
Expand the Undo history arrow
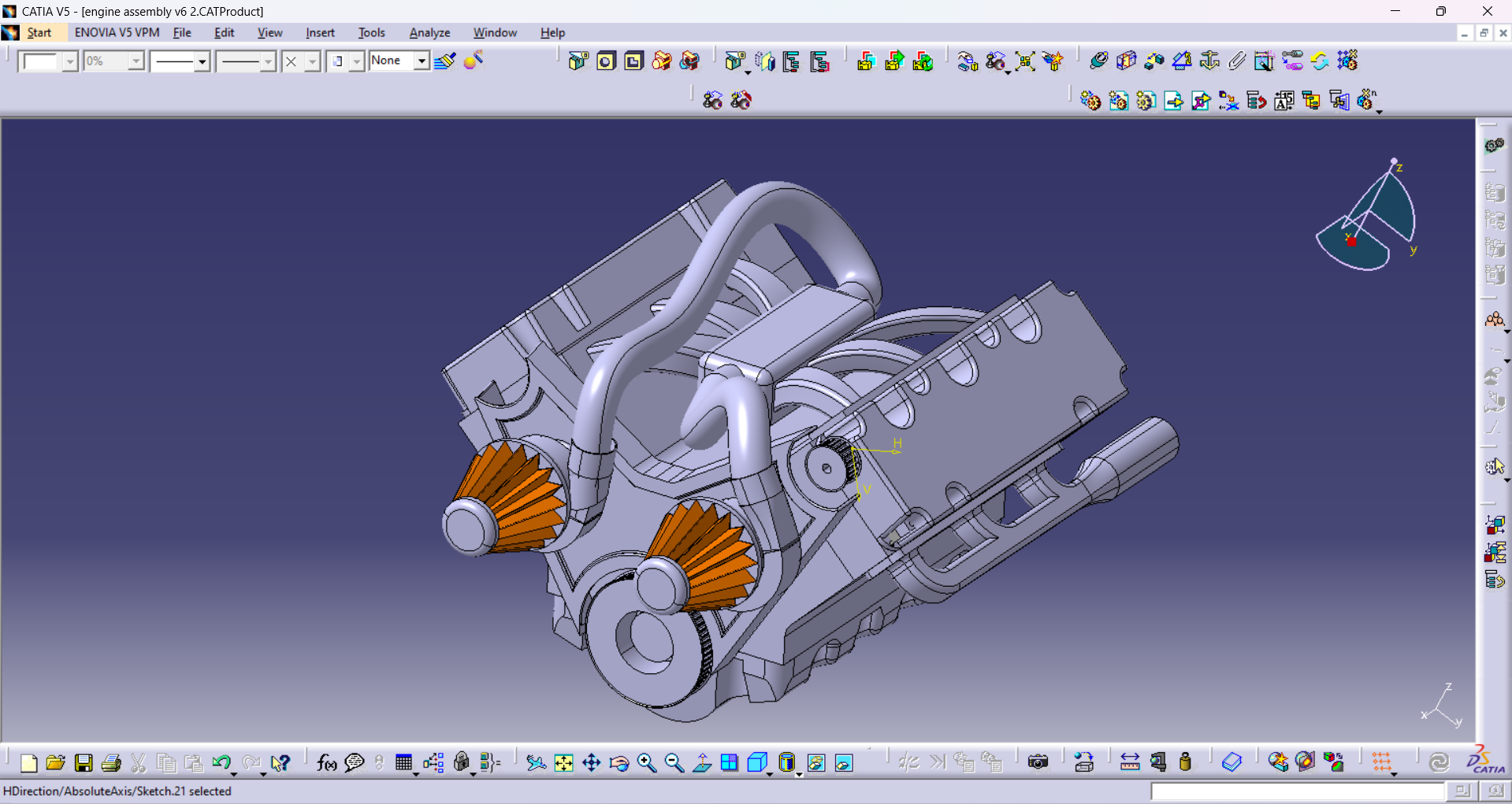(x=234, y=774)
